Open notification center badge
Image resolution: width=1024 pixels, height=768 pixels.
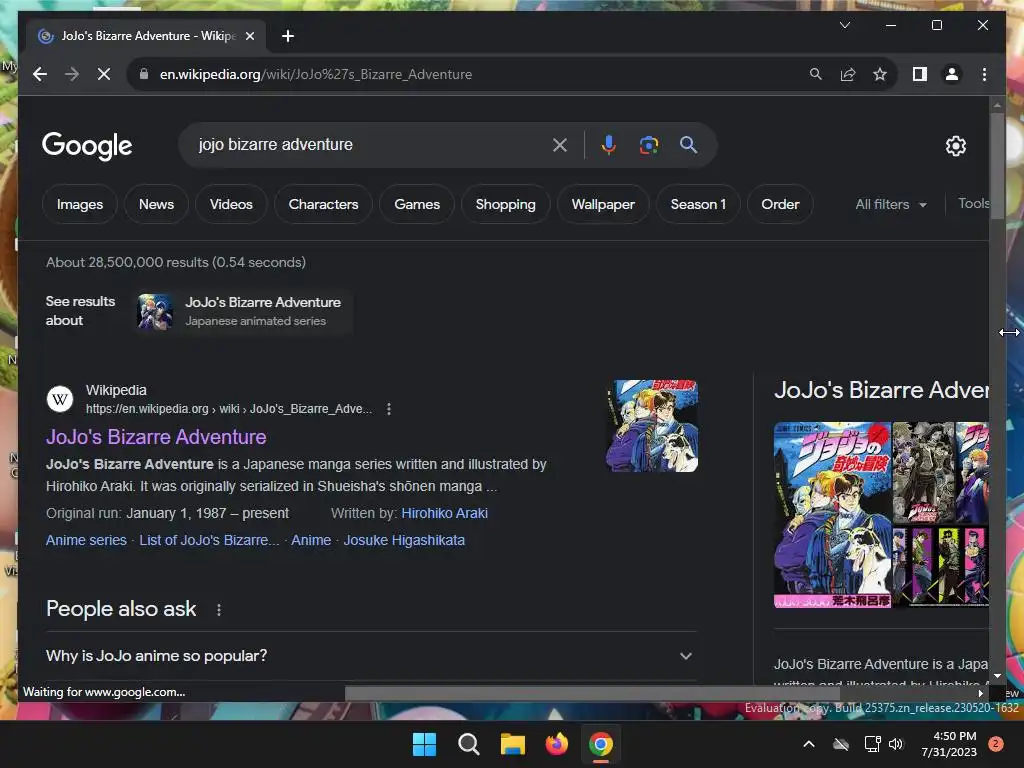click(x=996, y=744)
